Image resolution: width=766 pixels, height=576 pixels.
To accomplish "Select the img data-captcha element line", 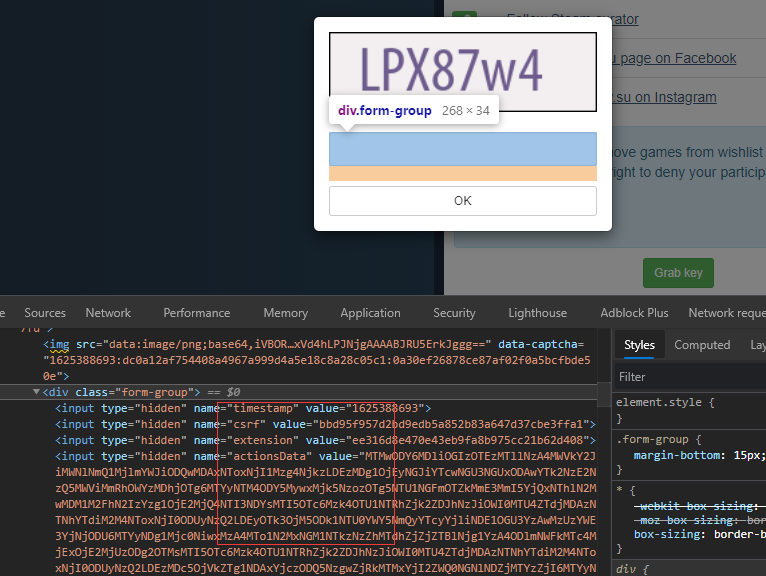I will (317, 360).
